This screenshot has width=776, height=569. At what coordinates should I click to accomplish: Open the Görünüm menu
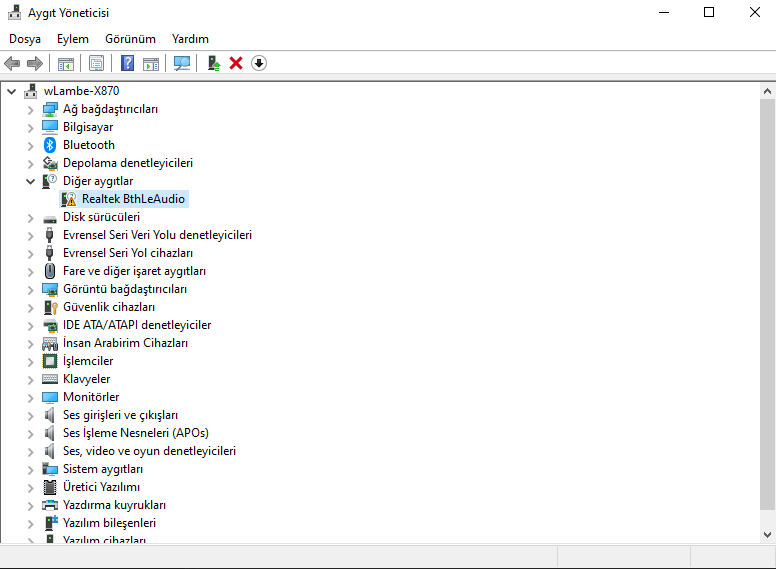pyautogui.click(x=130, y=39)
